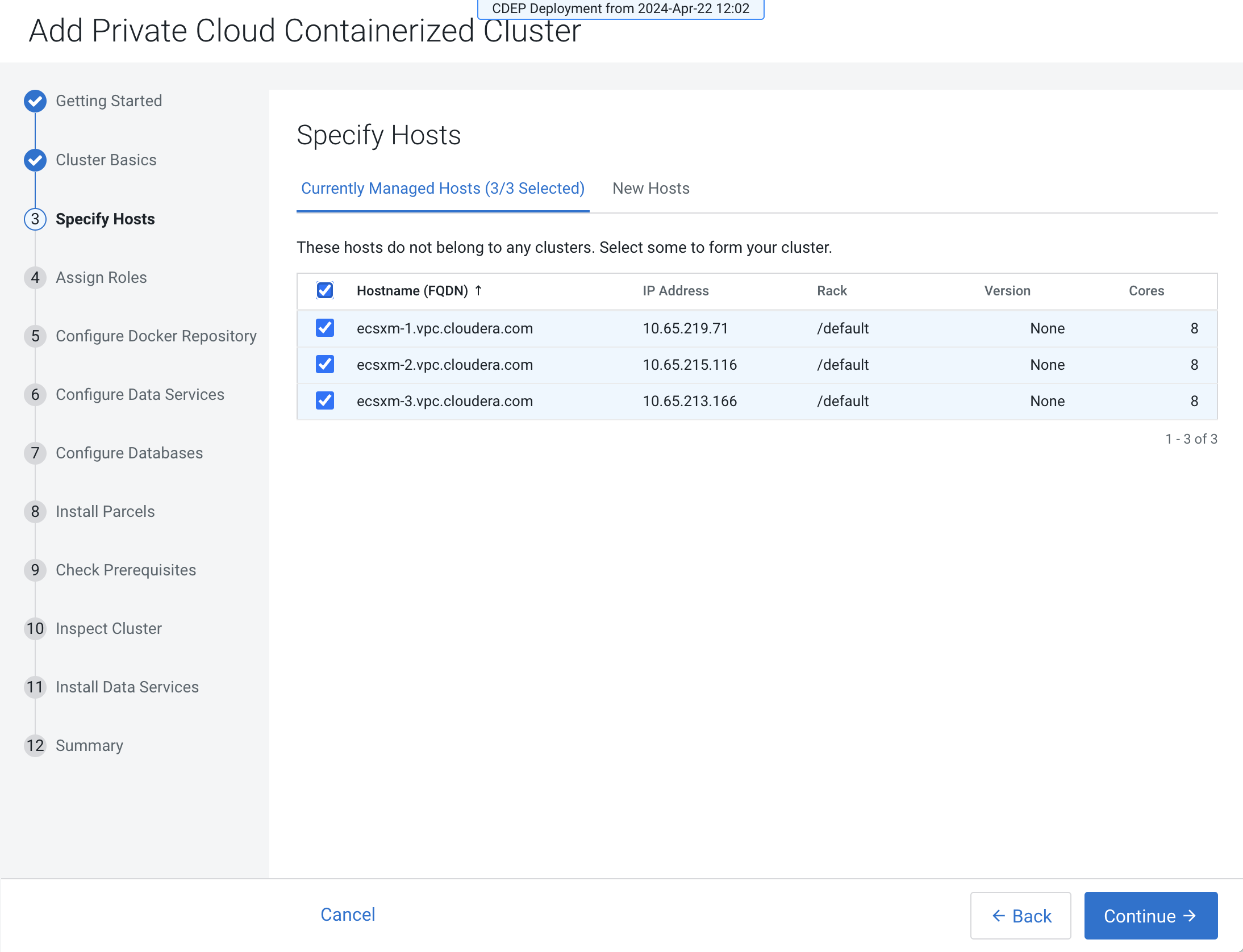The image size is (1243, 952).
Task: Switch to the New Hosts tab
Action: point(651,189)
